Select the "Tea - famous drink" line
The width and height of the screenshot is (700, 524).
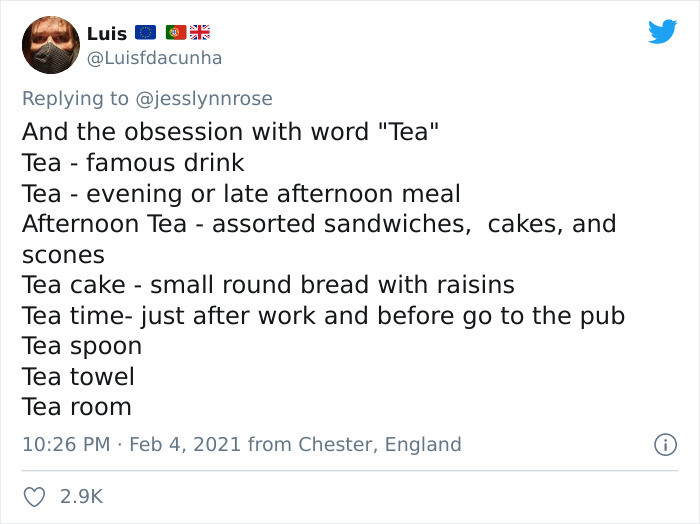pos(133,162)
